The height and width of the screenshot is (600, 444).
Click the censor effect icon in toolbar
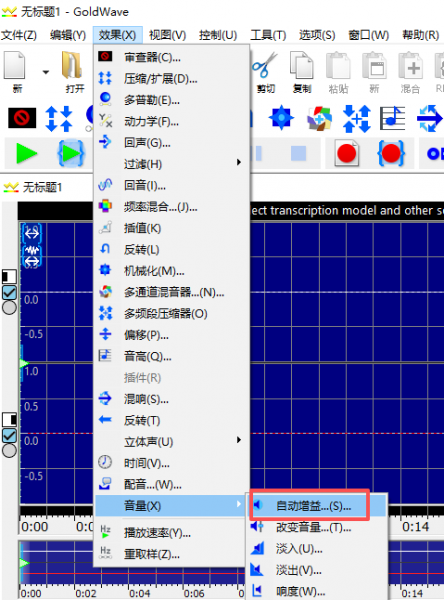(22, 118)
